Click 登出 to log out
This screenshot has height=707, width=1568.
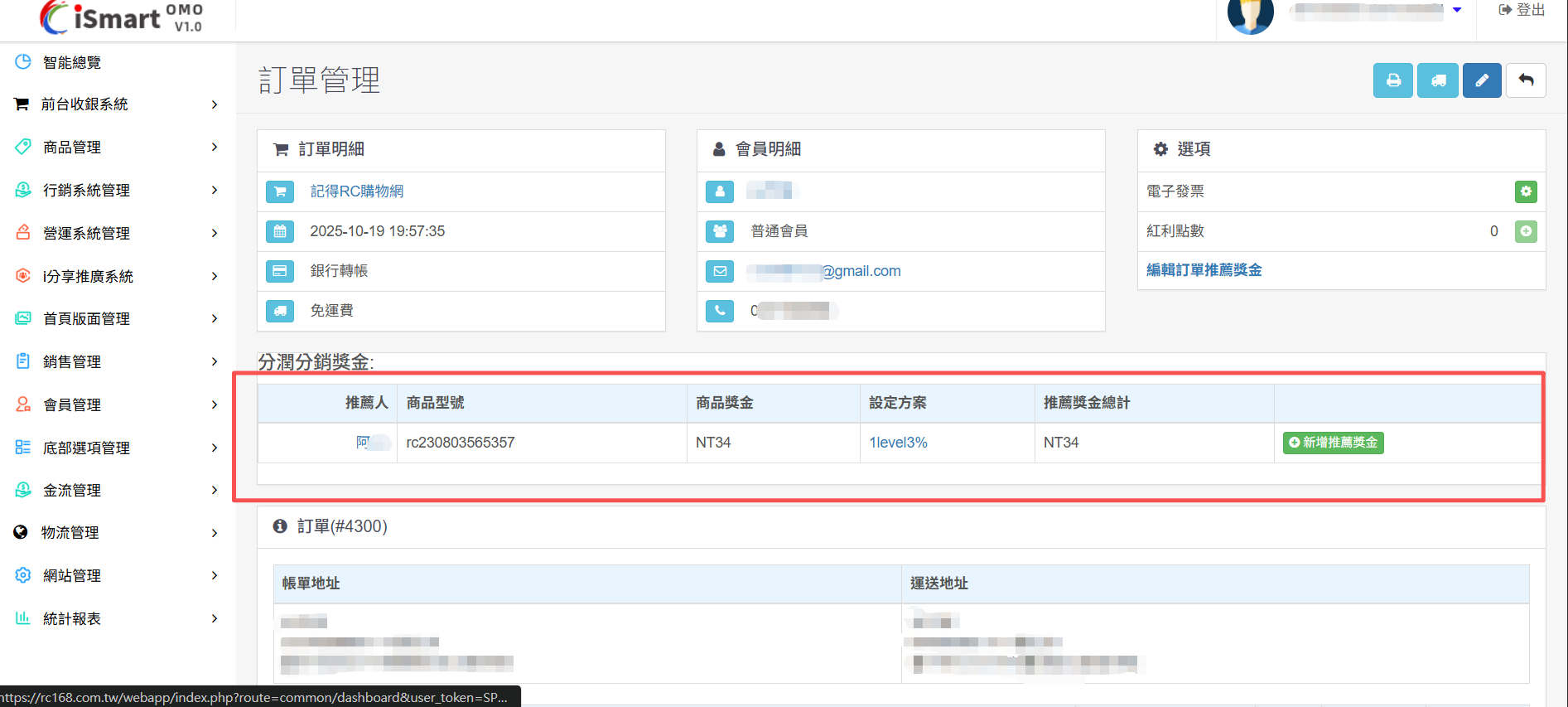point(1522,10)
